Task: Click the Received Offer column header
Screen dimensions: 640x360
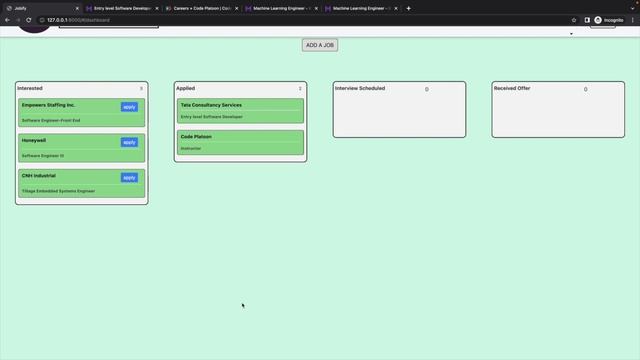Action: pyautogui.click(x=512, y=88)
